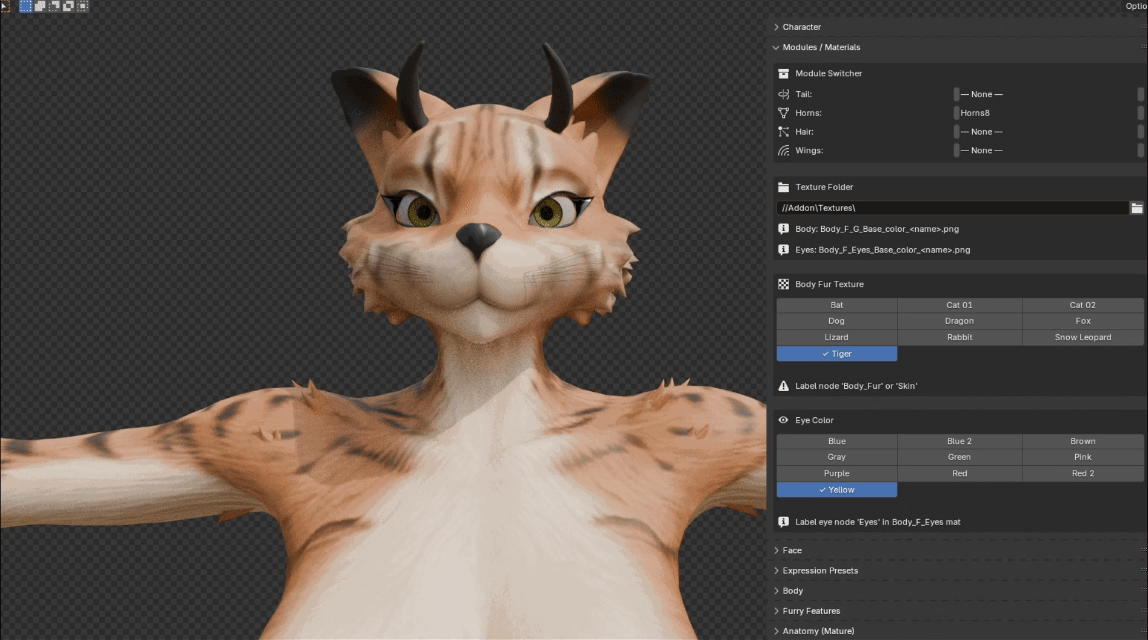Viewport: 1148px width, 640px height.
Task: Click the info icon beside 'Label eye node'
Action: pyautogui.click(x=783, y=522)
